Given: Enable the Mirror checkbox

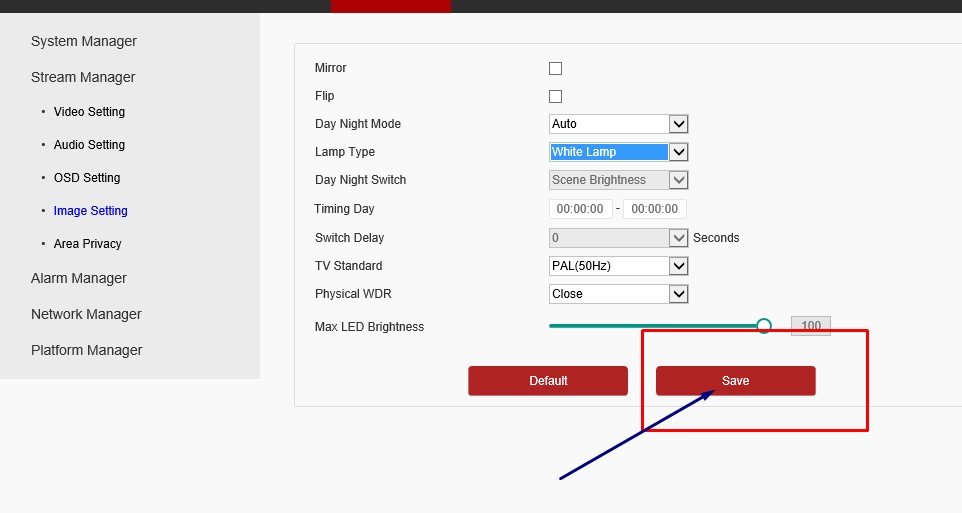Looking at the screenshot, I should click(x=555, y=69).
